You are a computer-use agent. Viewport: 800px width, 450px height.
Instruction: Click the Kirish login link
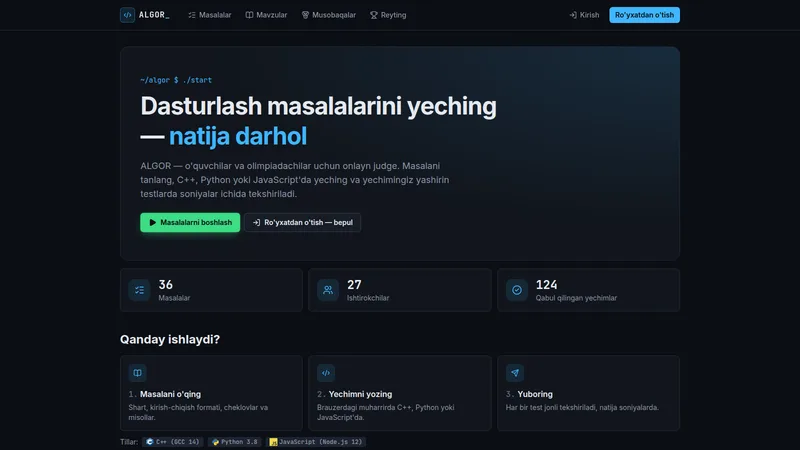click(584, 15)
